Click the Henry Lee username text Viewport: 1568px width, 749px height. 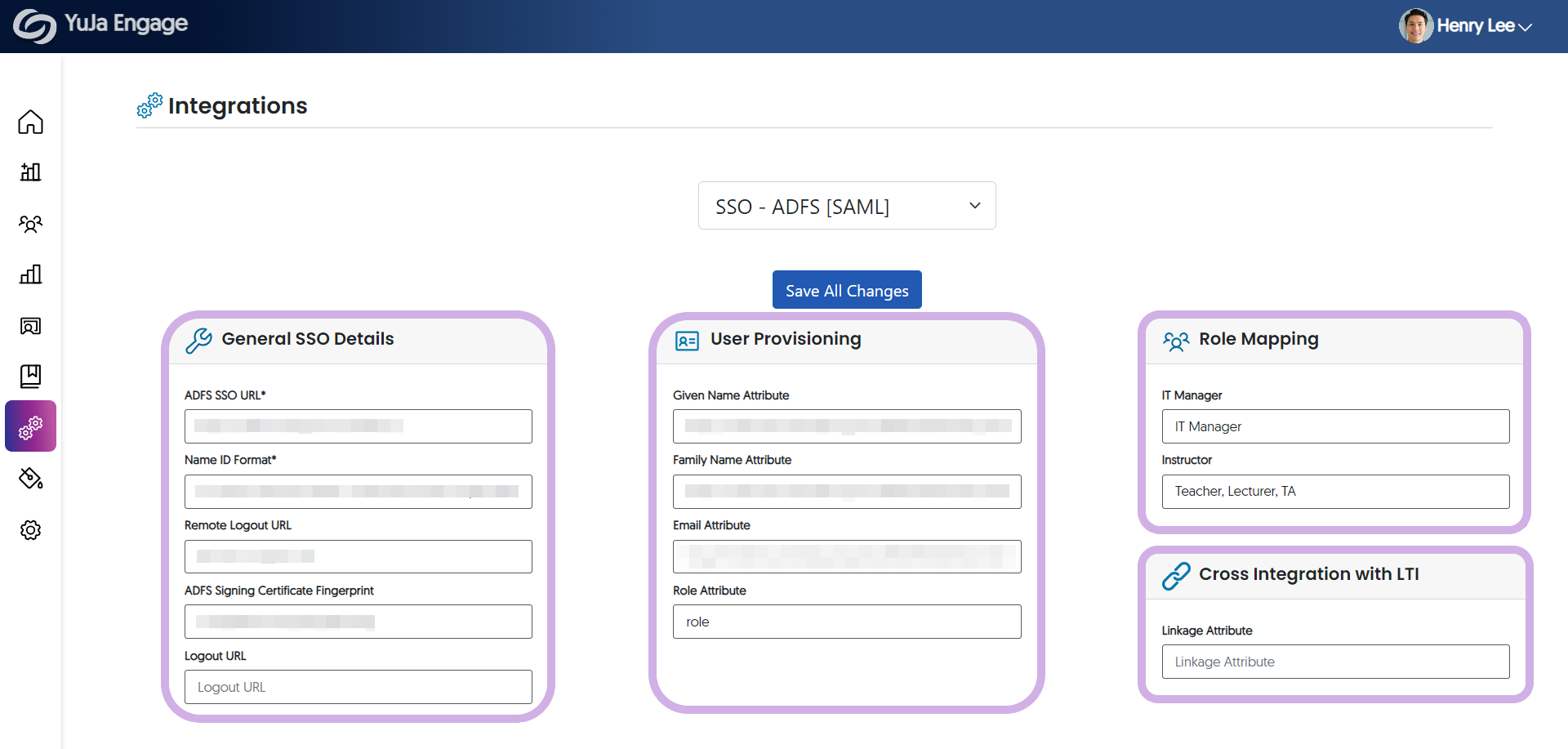pyautogui.click(x=1476, y=26)
